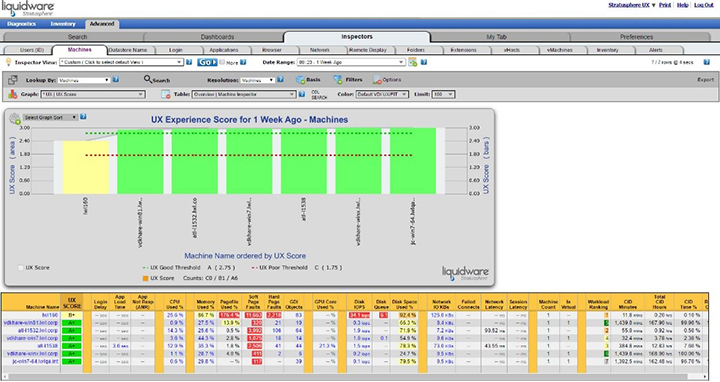Expand the Resolution dropdown

pos(258,80)
